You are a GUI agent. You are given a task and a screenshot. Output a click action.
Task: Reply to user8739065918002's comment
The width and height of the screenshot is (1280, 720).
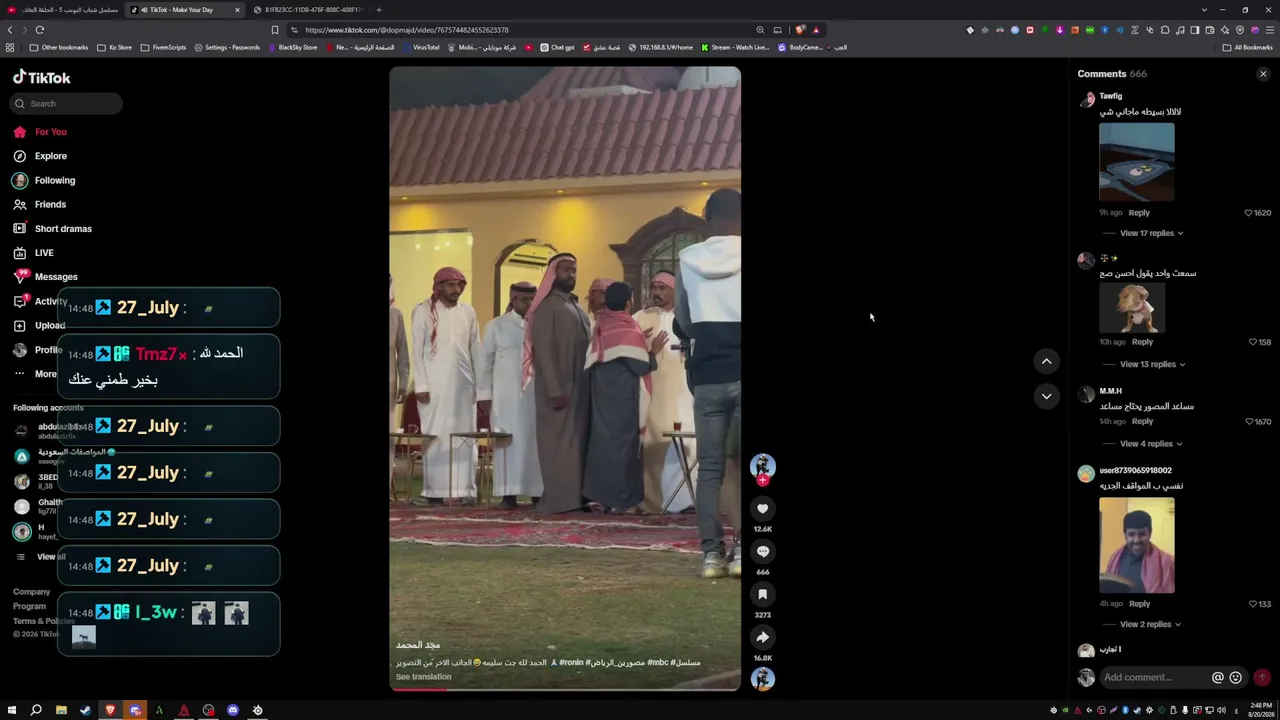tap(1139, 604)
